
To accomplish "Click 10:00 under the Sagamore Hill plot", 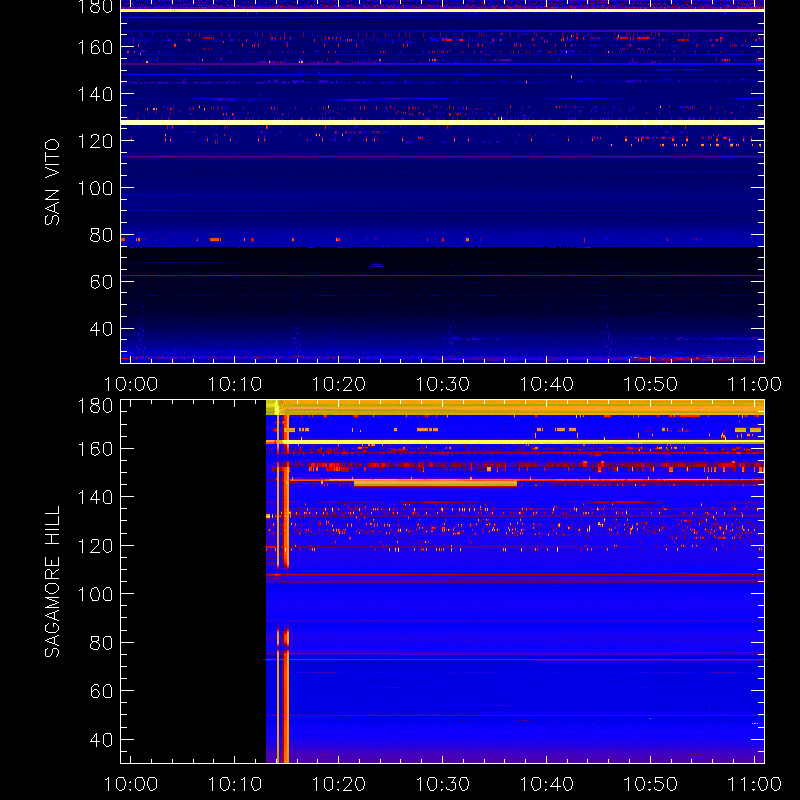I will [131, 784].
